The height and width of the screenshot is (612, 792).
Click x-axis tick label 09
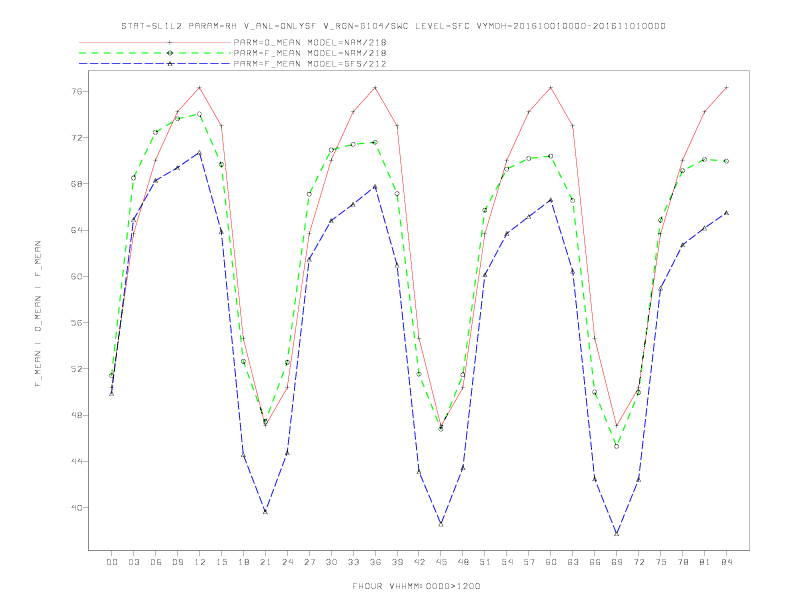(x=177, y=562)
